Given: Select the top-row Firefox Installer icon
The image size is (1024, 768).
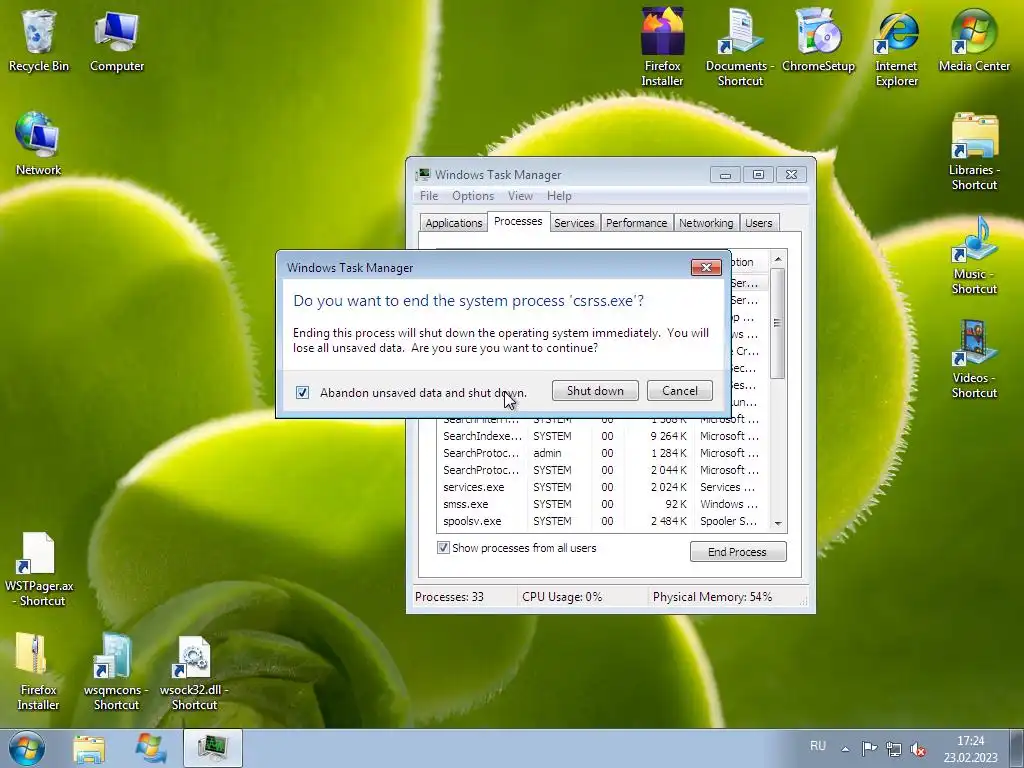Looking at the screenshot, I should (x=662, y=47).
